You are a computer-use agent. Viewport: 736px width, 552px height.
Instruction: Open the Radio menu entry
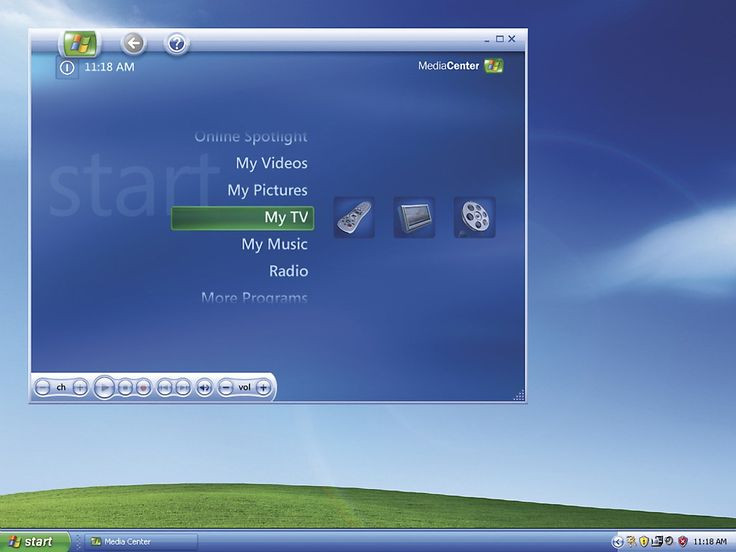[288, 271]
